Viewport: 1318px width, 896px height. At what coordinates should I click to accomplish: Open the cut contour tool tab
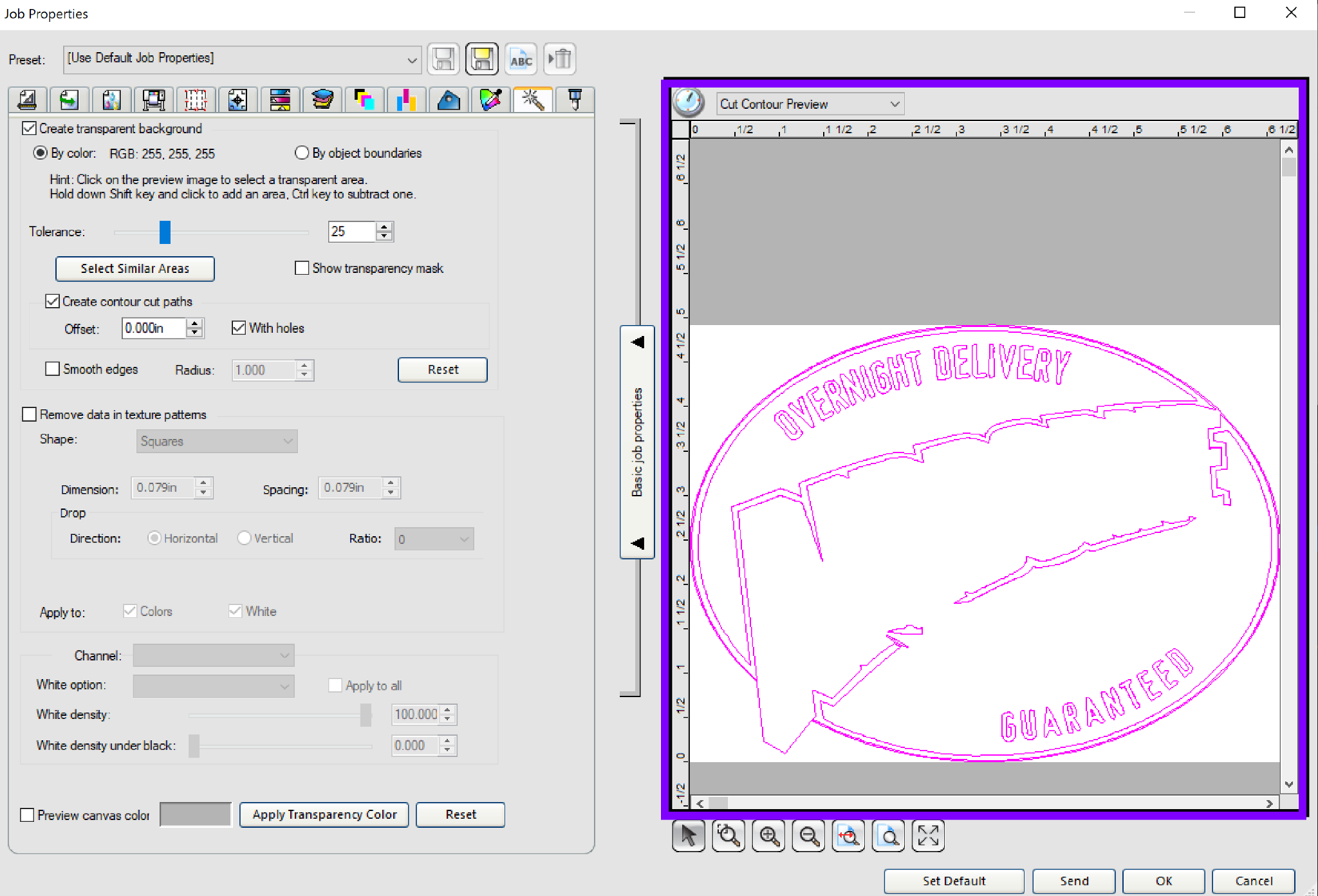coord(573,100)
